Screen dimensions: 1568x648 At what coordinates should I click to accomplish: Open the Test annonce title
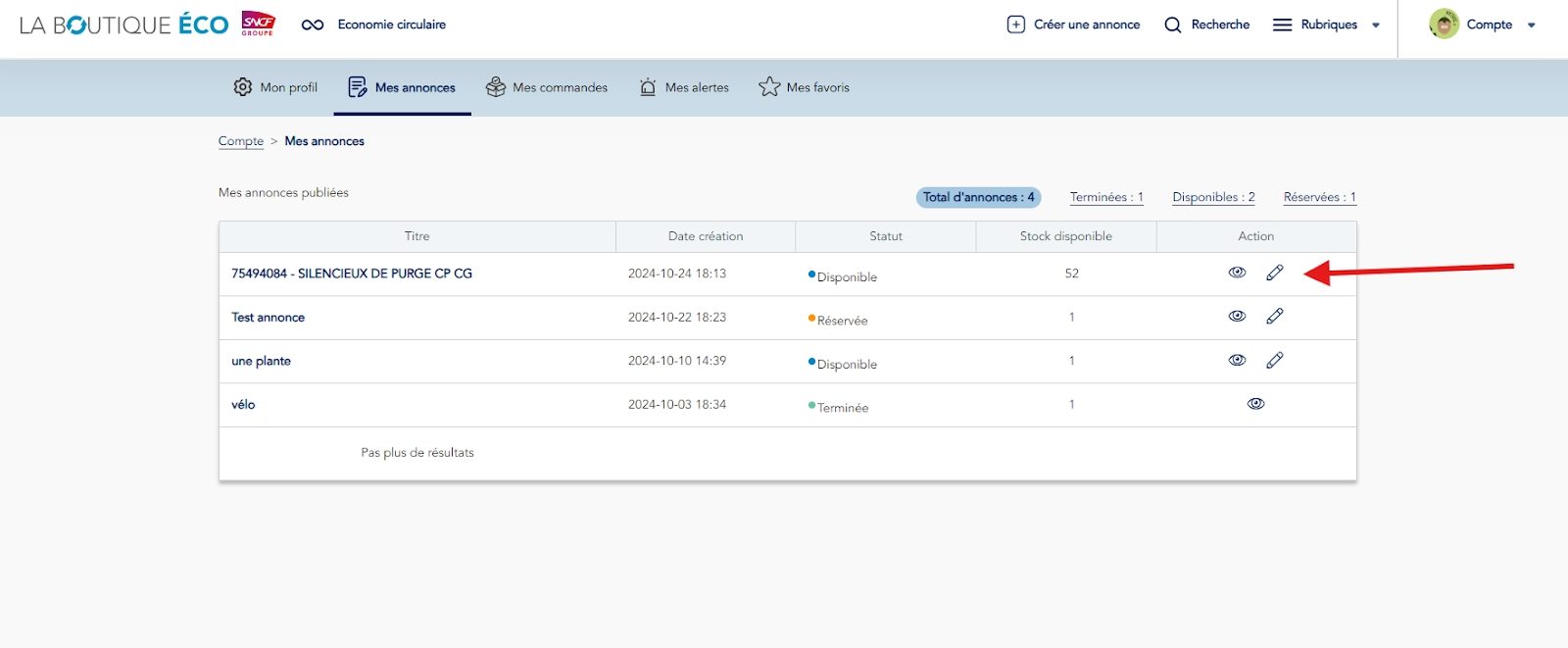coord(268,318)
